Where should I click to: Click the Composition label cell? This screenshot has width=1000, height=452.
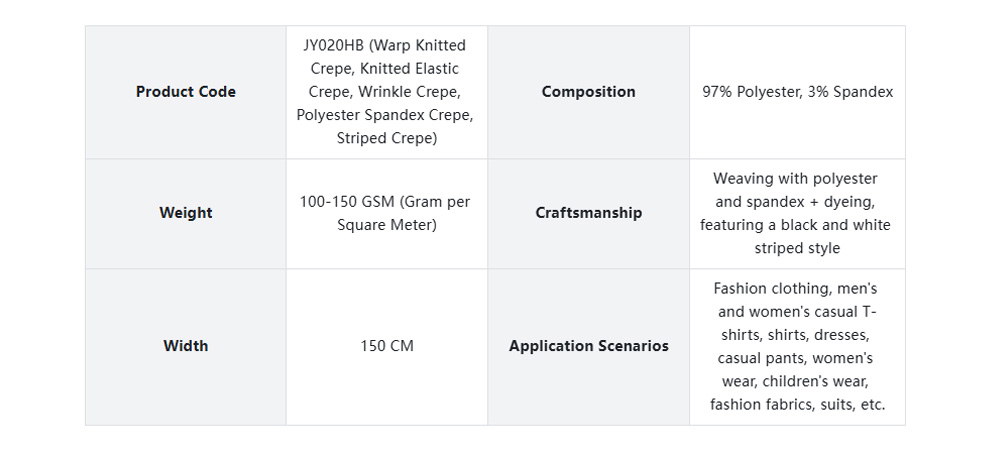coord(588,92)
